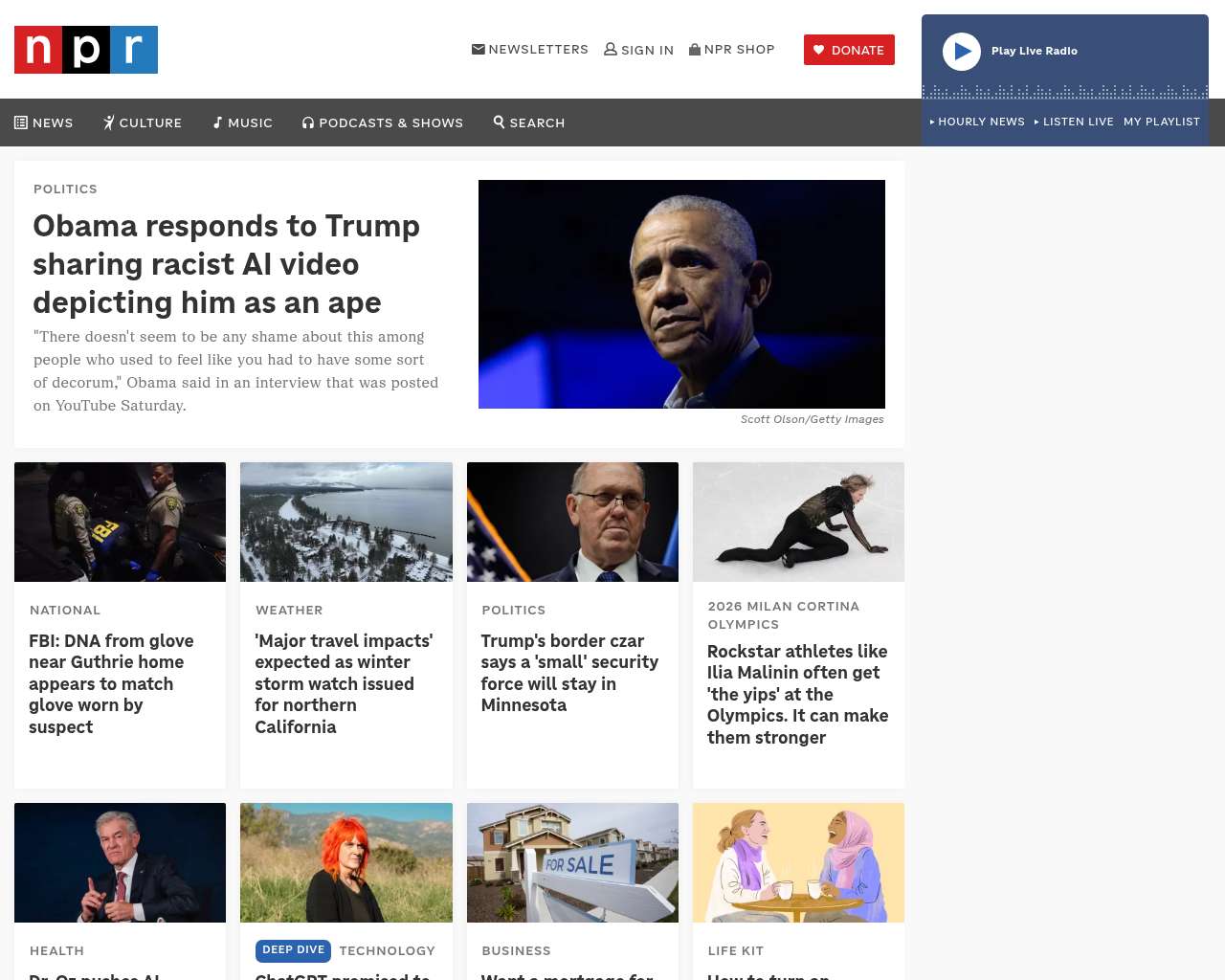Click the NPR Shop bag icon
The height and width of the screenshot is (980, 1225).
pyautogui.click(x=695, y=49)
